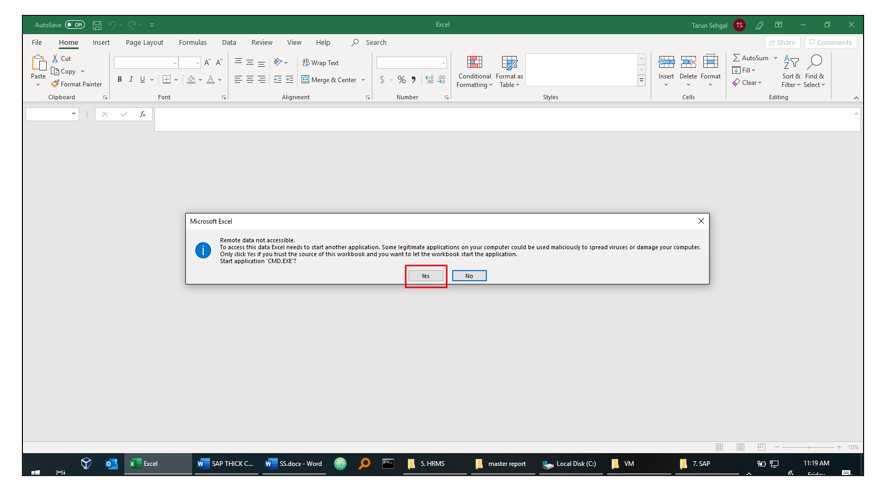Click the Save icon in the title bar
Viewport: 880px width, 486px height.
[x=97, y=25]
